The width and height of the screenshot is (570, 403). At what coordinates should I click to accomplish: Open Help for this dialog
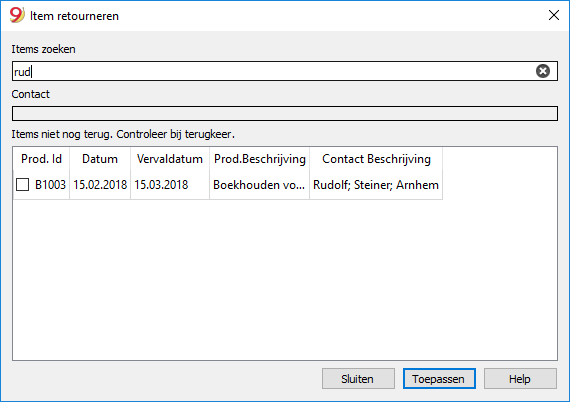(x=520, y=379)
